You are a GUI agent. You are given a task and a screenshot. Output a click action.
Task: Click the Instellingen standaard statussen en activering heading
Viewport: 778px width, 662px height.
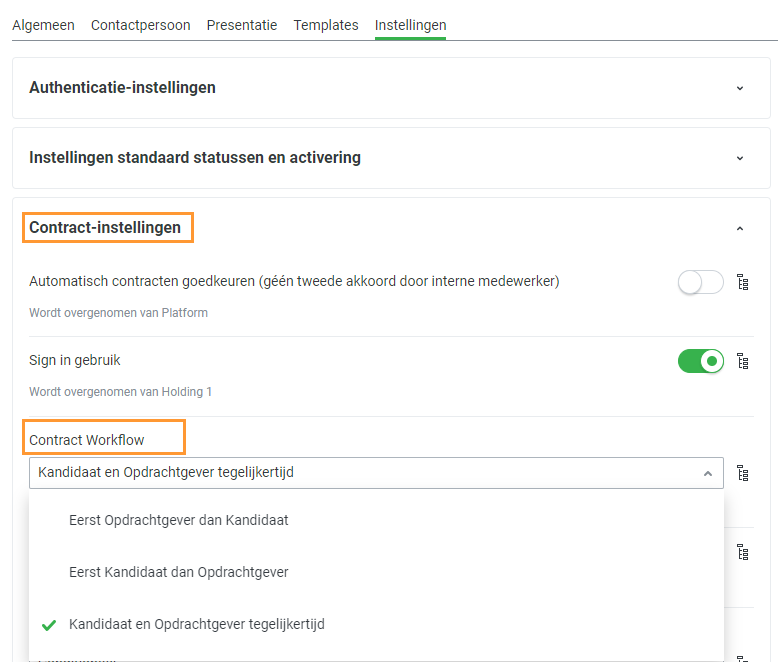tap(195, 158)
